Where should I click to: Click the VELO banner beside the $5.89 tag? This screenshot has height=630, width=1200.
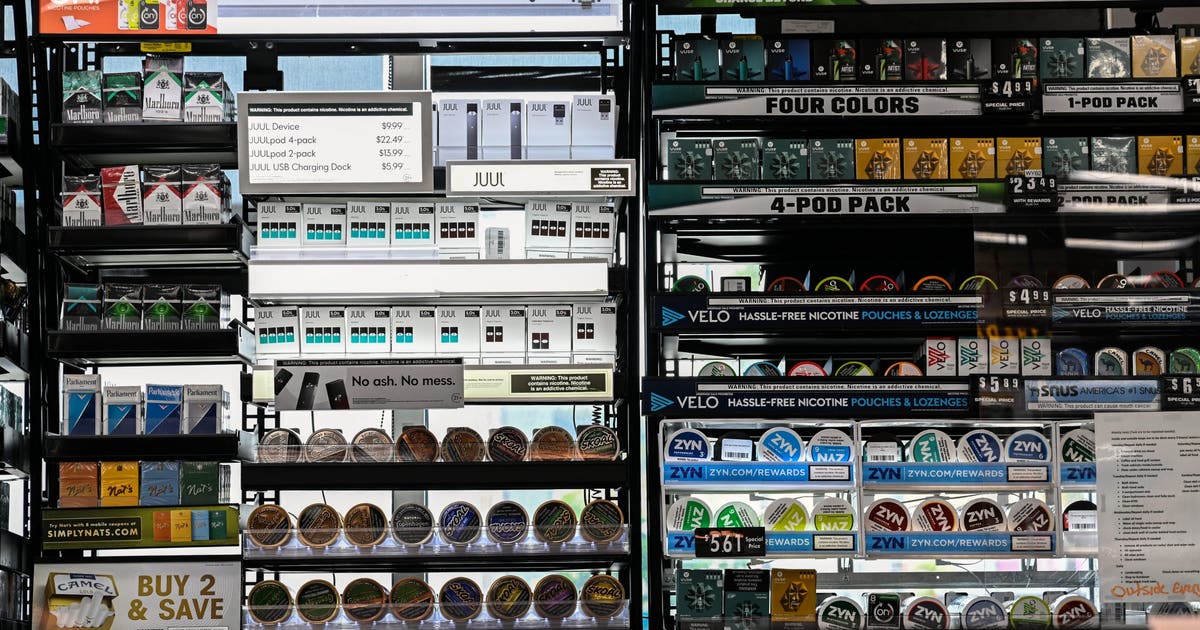click(808, 397)
